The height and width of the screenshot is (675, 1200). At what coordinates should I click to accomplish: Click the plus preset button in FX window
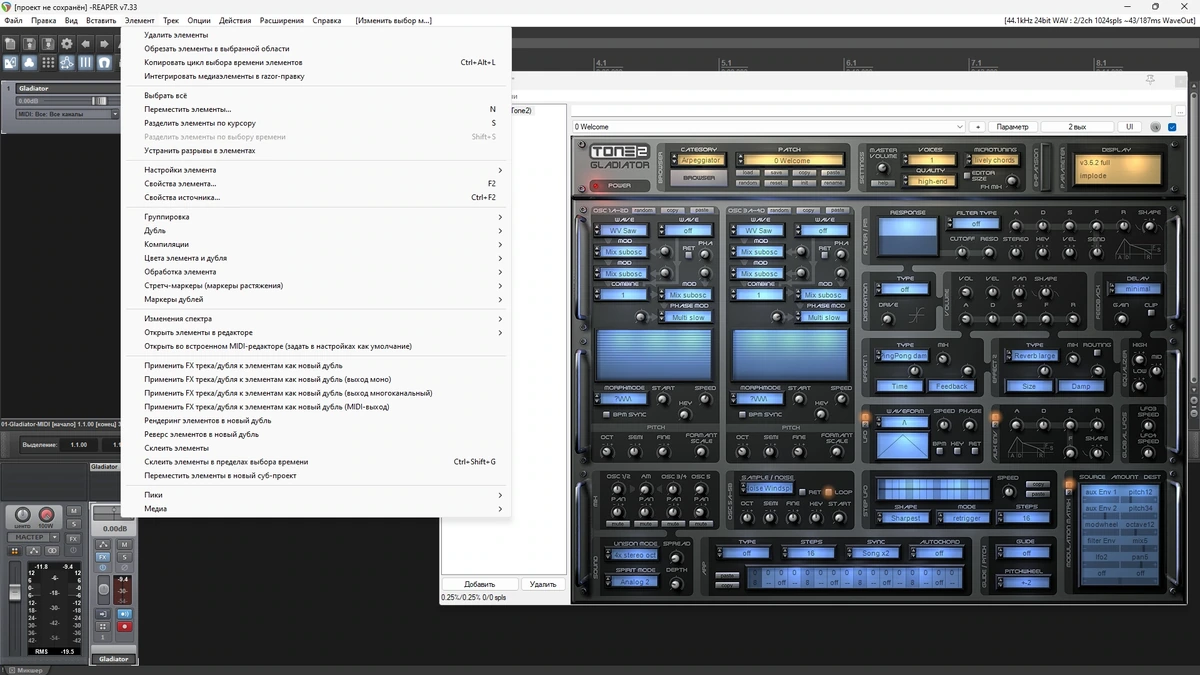tap(978, 127)
